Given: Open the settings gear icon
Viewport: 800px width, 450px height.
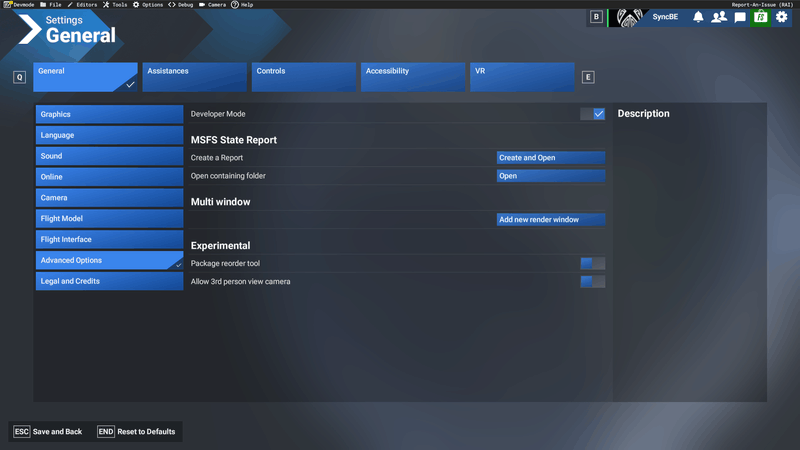Looking at the screenshot, I should (x=782, y=17).
